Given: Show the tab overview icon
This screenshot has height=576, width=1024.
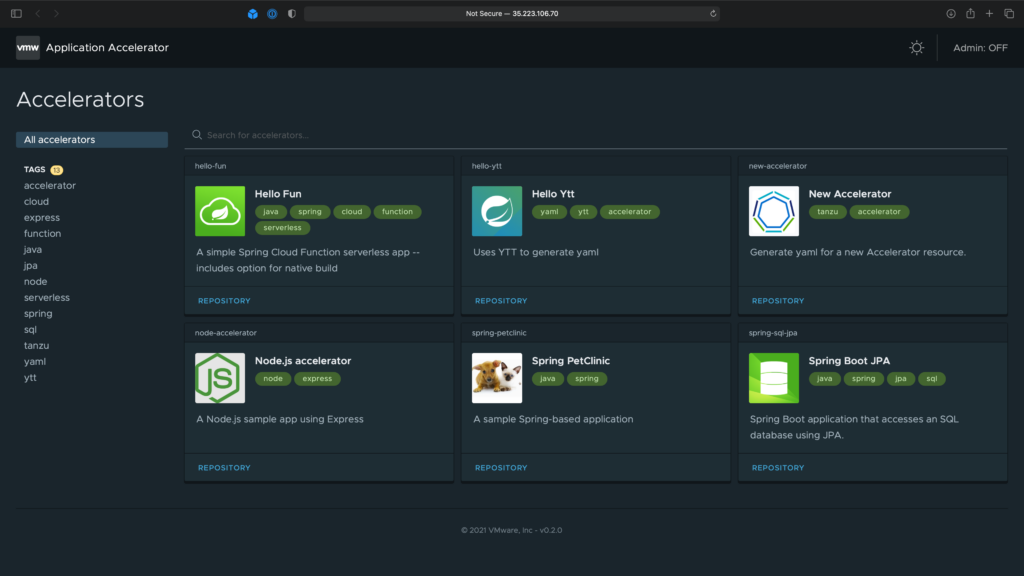Looking at the screenshot, I should (x=1009, y=13).
